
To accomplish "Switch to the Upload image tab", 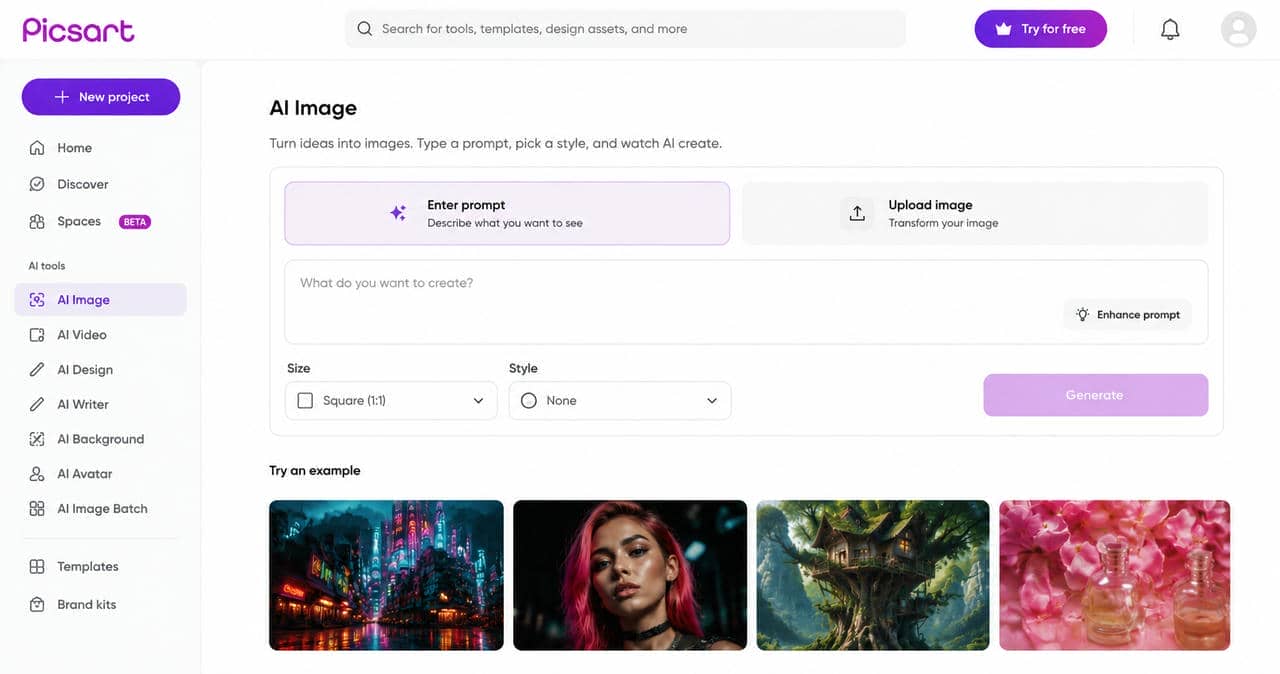I will click(975, 213).
